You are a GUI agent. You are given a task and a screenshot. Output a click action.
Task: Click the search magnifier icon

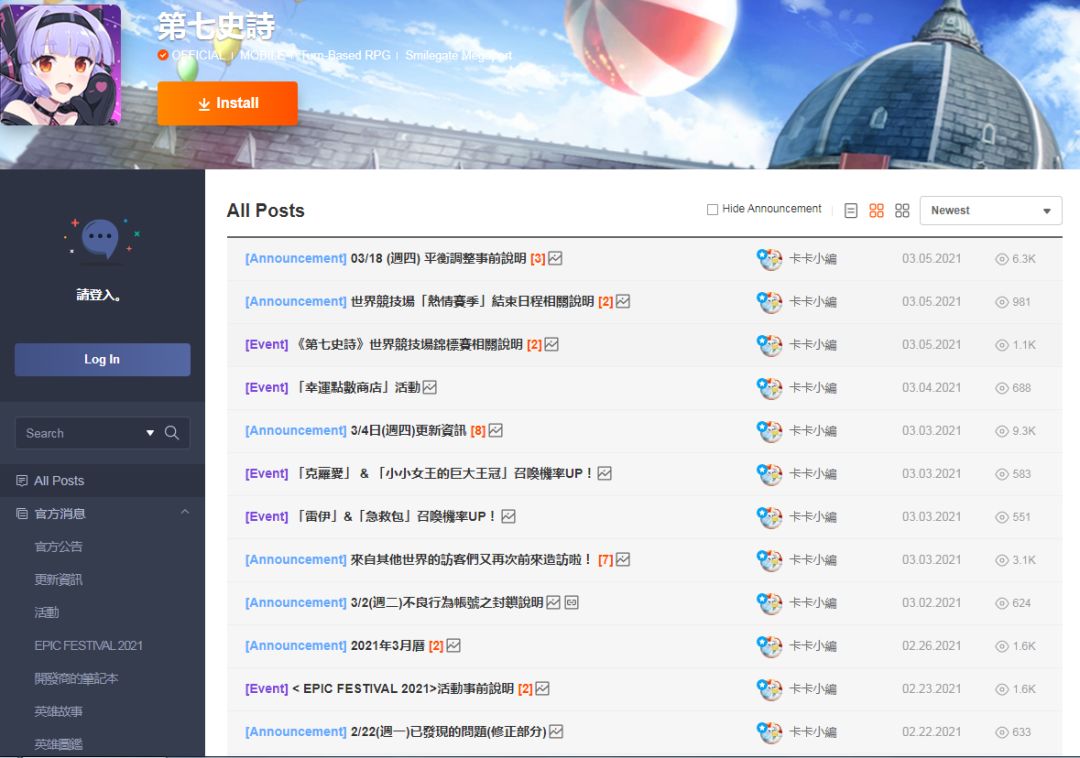tap(172, 433)
